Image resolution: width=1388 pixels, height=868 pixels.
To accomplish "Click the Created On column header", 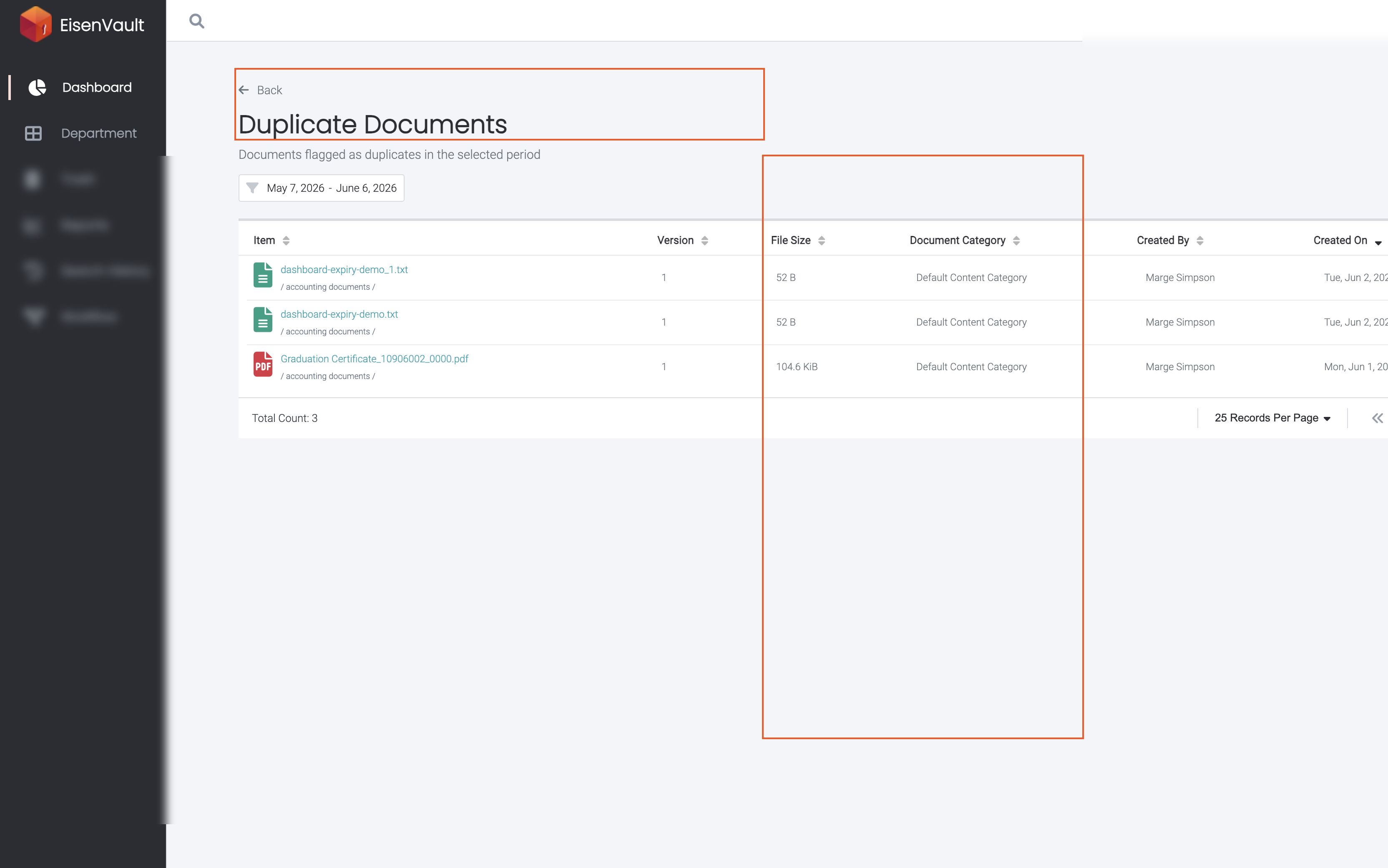I will point(1340,241).
